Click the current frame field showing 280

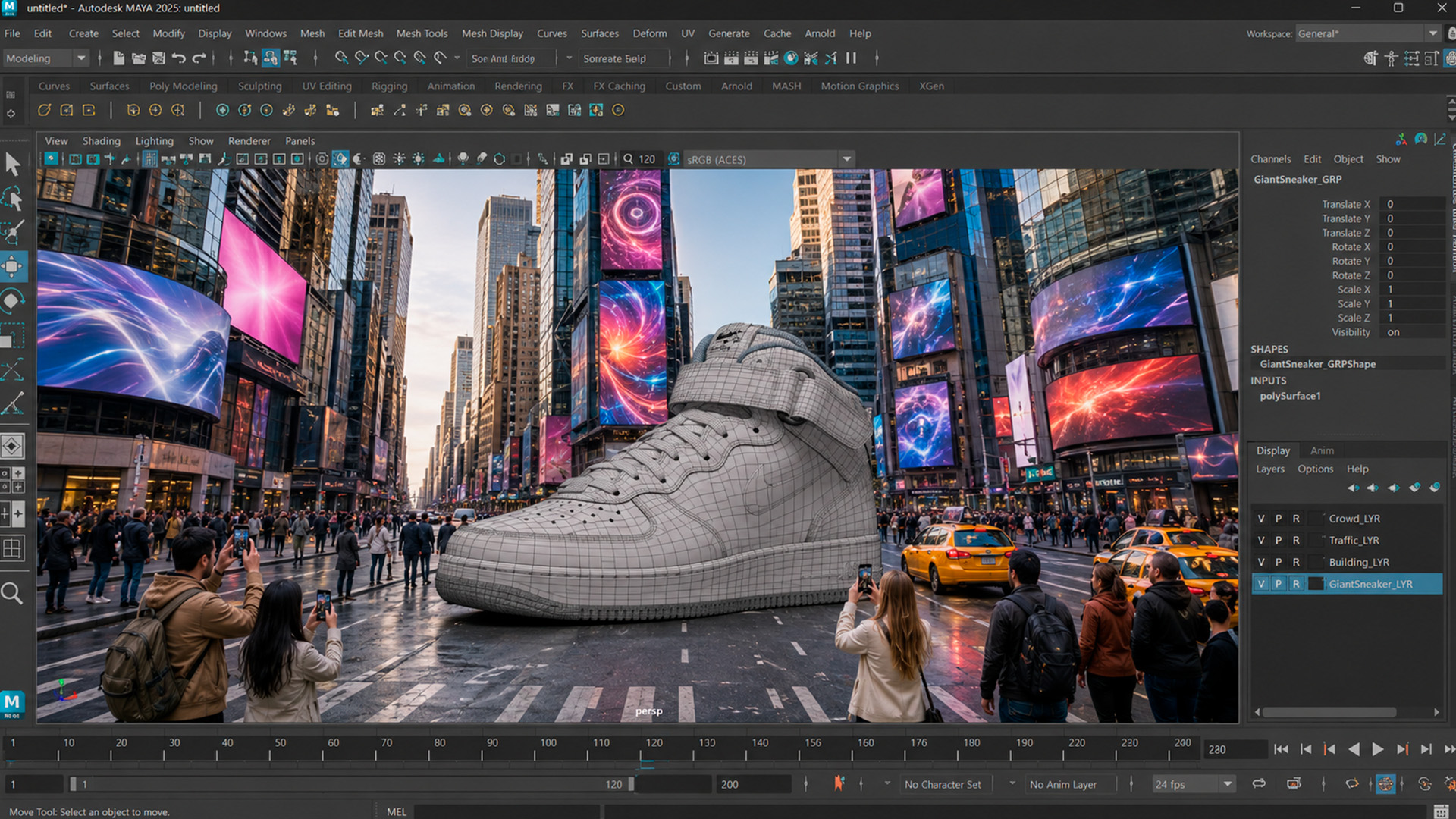coord(1235,749)
